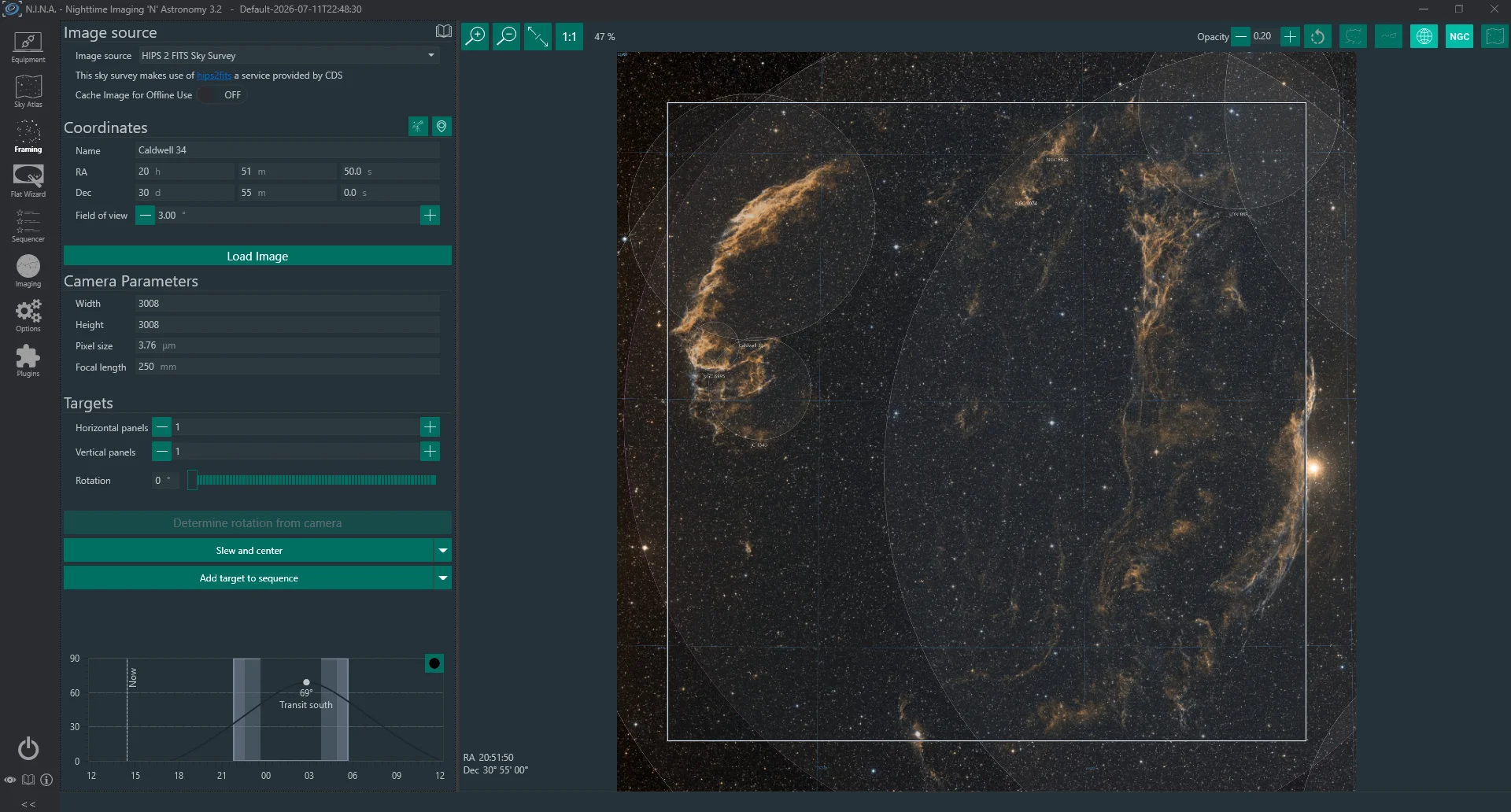Click the location pin icon in Coordinates
Viewport: 1511px width, 812px height.
pyautogui.click(x=442, y=126)
